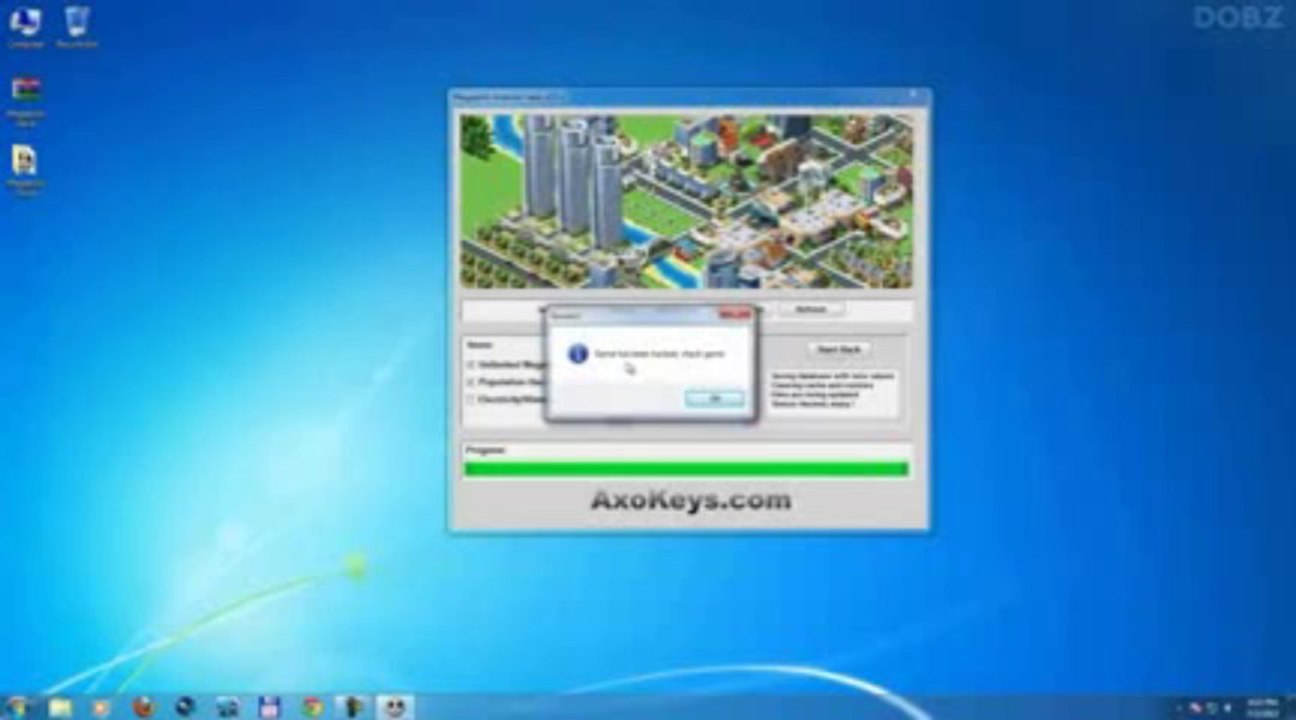This screenshot has width=1296, height=720.
Task: Click the Refresh button in the hack tool
Action: point(810,310)
